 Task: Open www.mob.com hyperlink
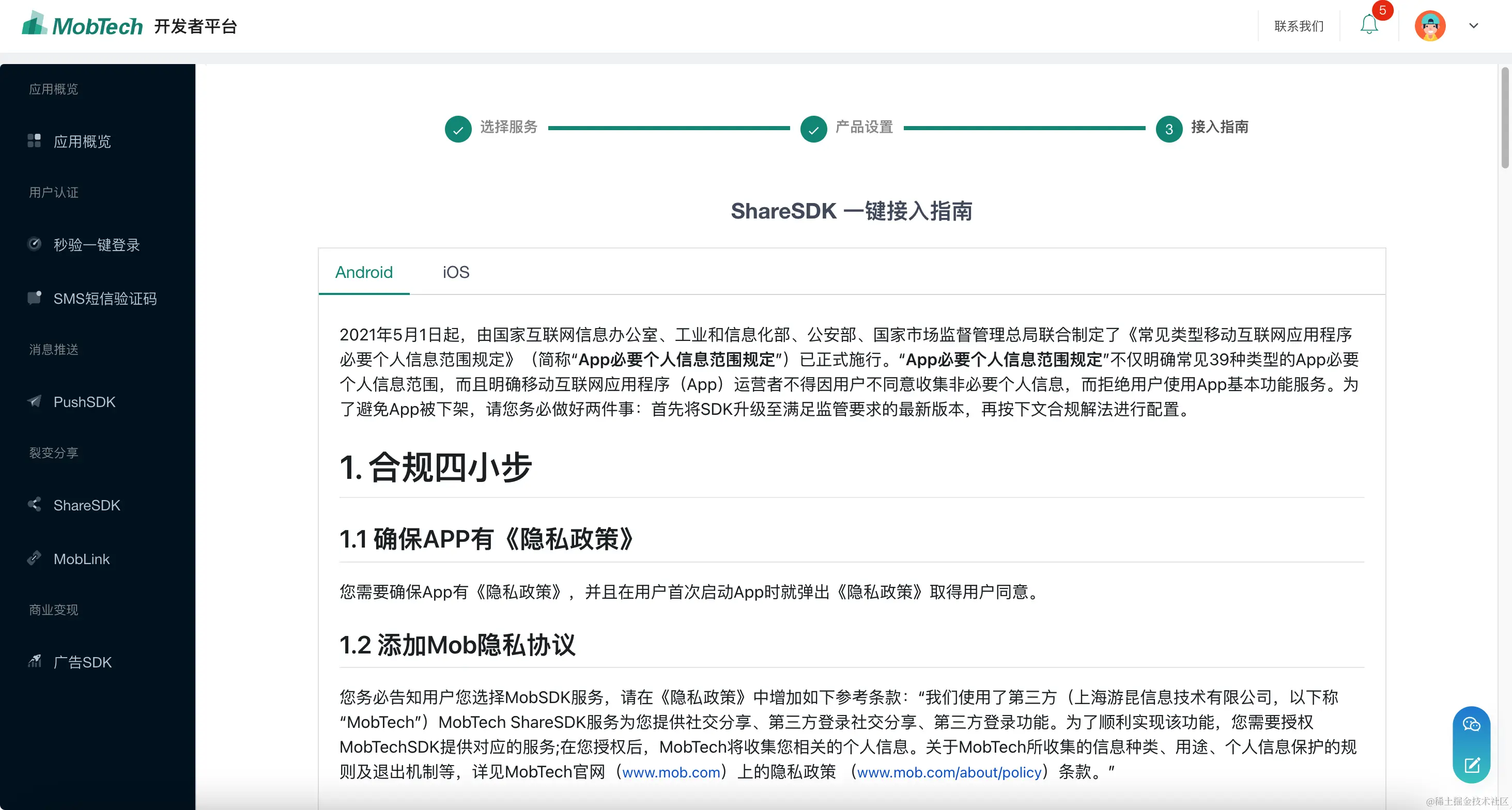click(671, 772)
